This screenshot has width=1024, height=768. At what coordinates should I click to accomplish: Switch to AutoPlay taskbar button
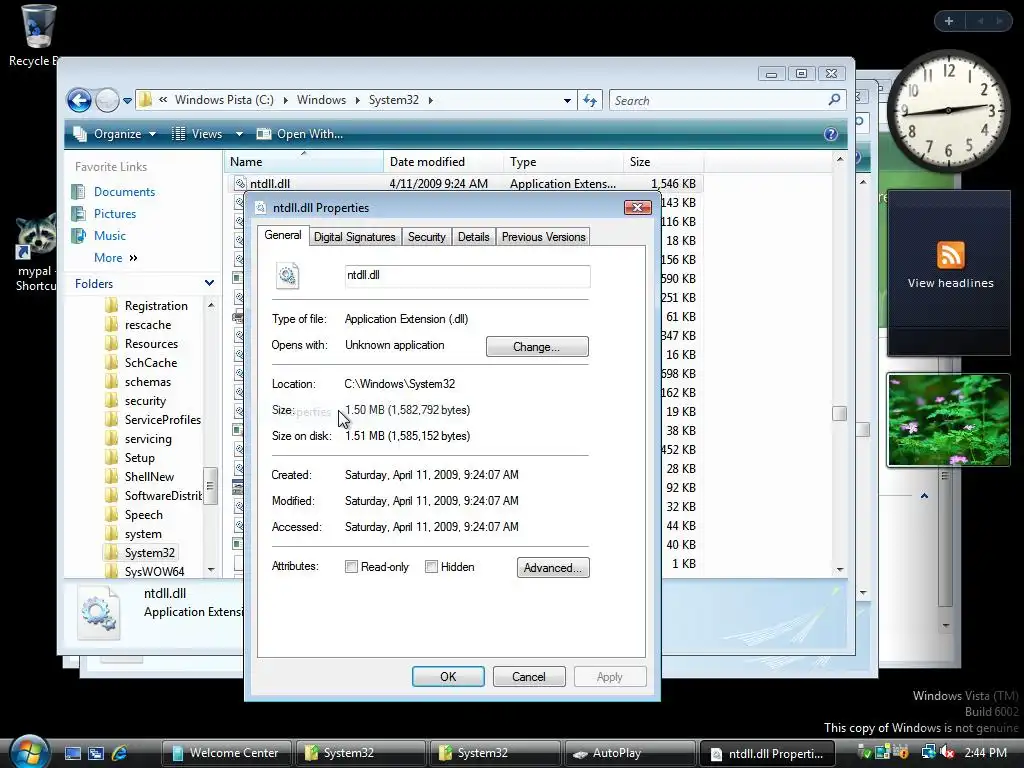tap(630, 753)
